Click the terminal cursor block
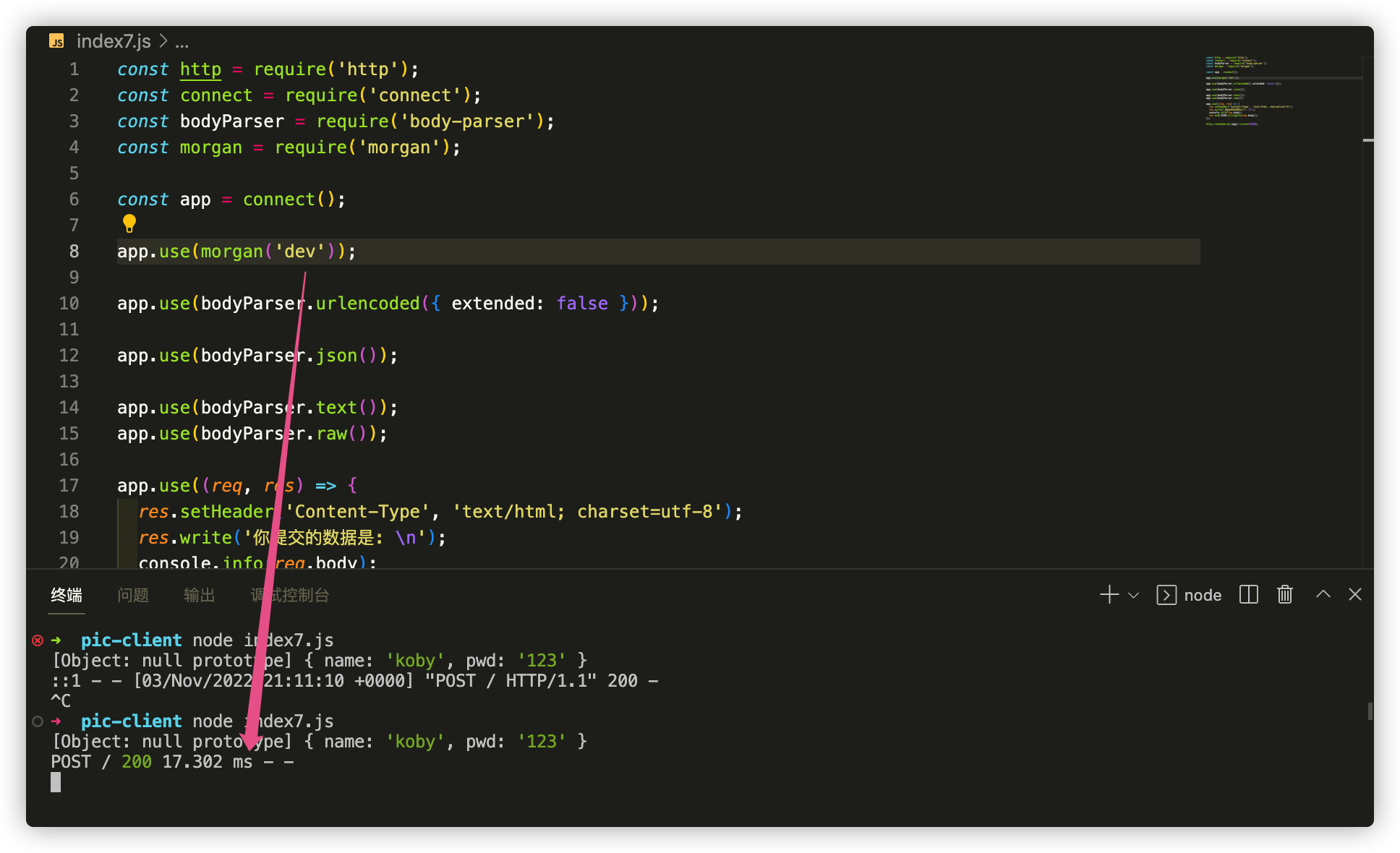The height and width of the screenshot is (853, 1400). coord(56,781)
